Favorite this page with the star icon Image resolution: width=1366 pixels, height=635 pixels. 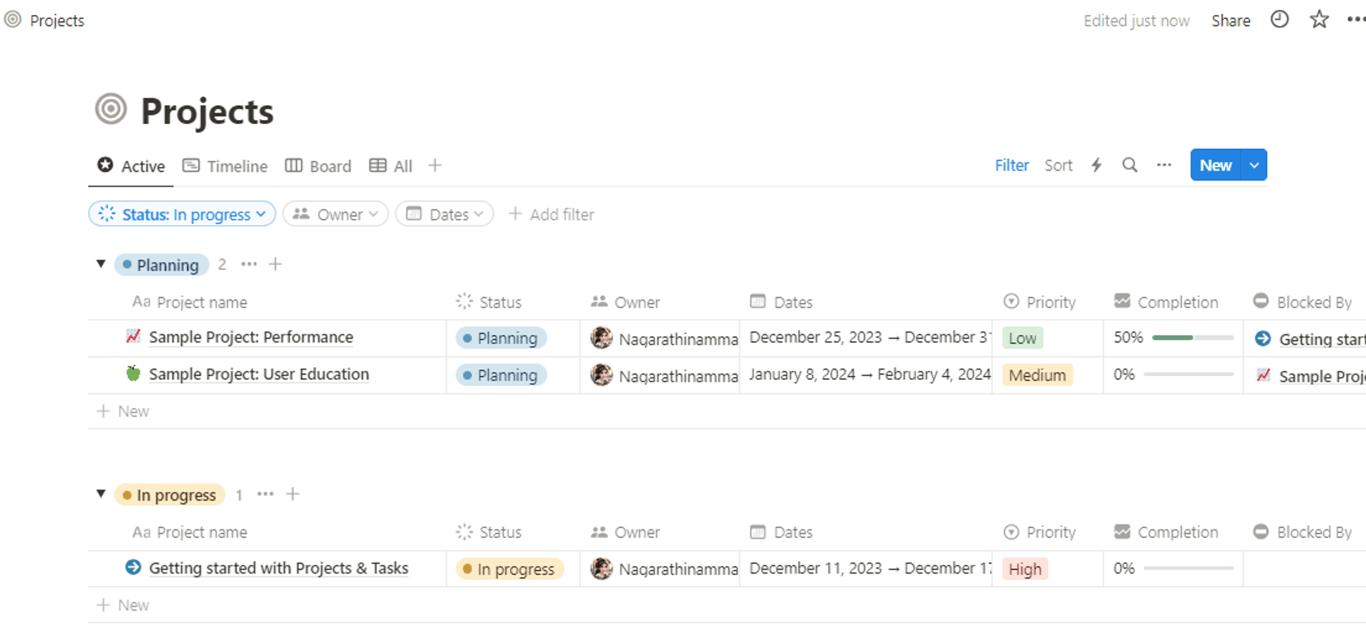pyautogui.click(x=1319, y=20)
